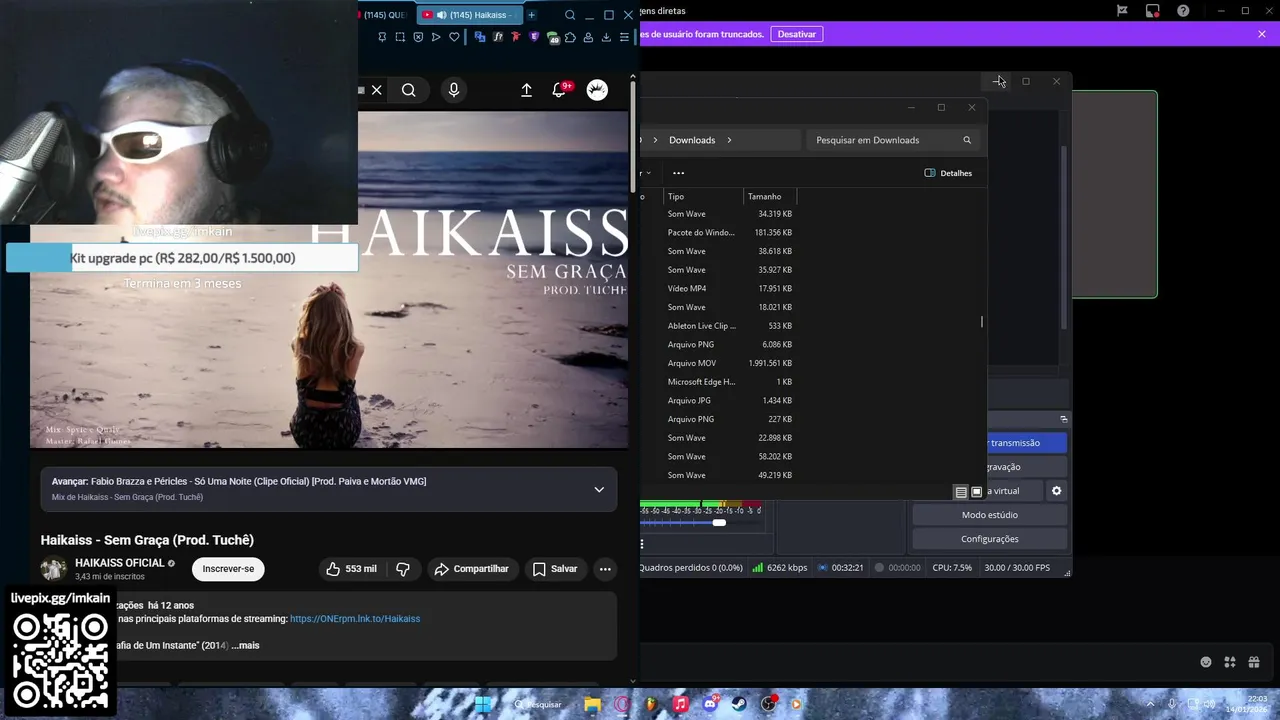
Task: Open the YouTube account avatar menu
Action: [597, 90]
